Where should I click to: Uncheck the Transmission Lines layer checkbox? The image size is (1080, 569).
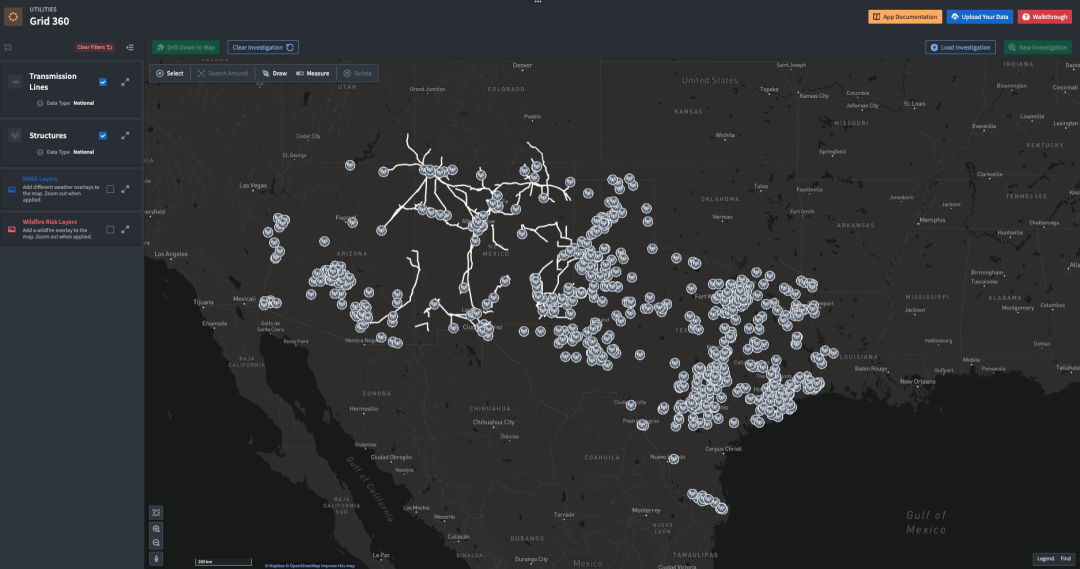(103, 82)
